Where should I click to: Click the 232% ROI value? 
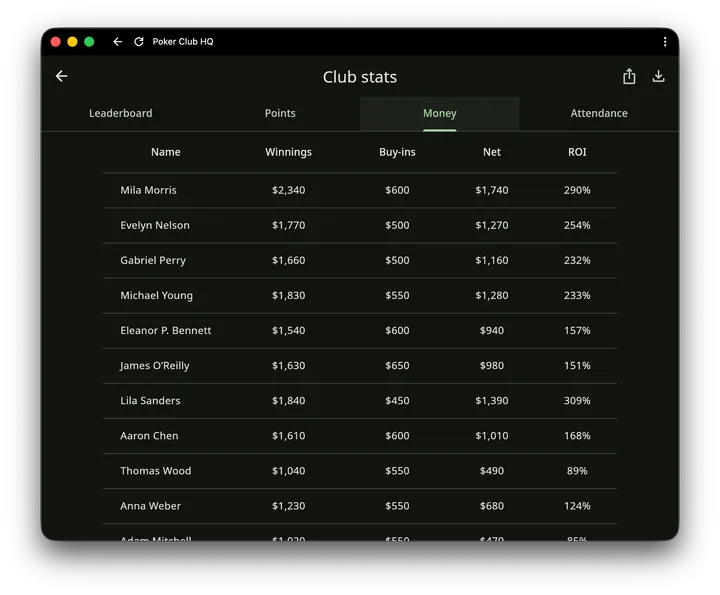point(577,260)
